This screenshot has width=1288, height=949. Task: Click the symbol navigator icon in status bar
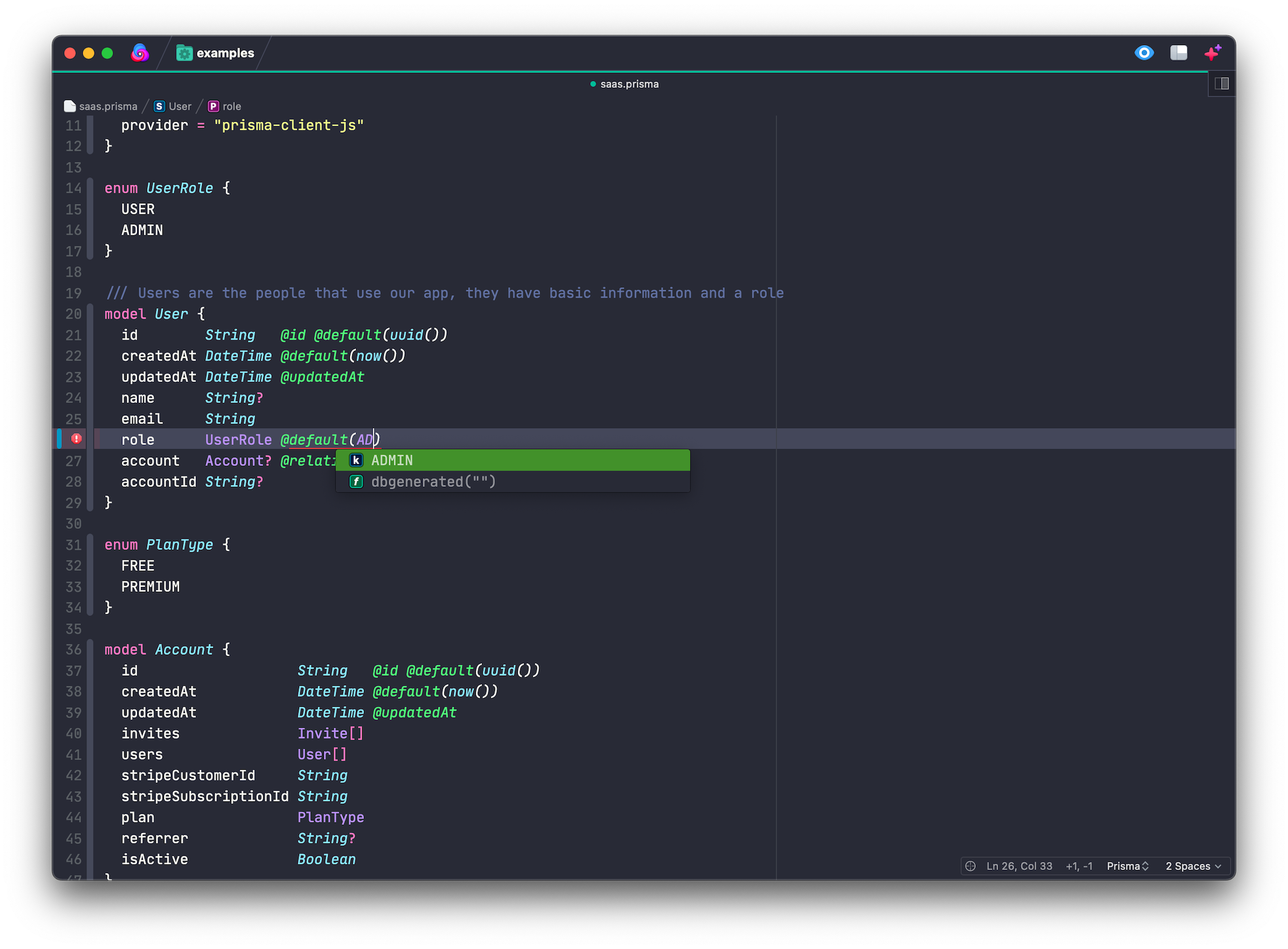pos(971,866)
